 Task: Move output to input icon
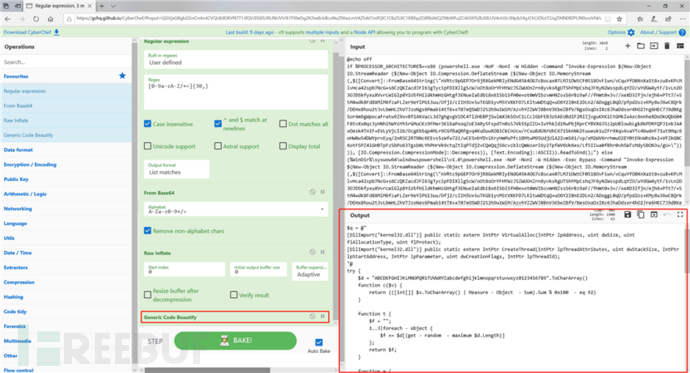[x=654, y=215]
